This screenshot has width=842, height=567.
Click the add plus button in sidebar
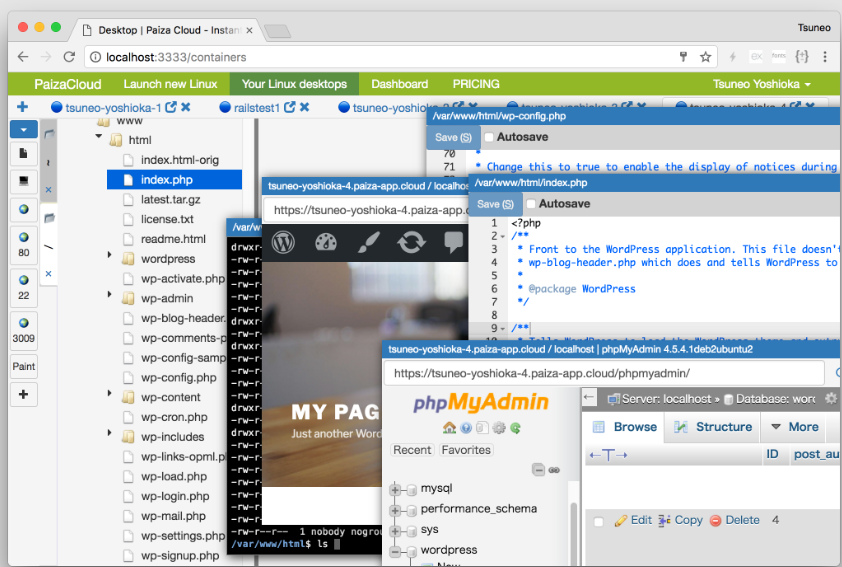click(x=24, y=395)
